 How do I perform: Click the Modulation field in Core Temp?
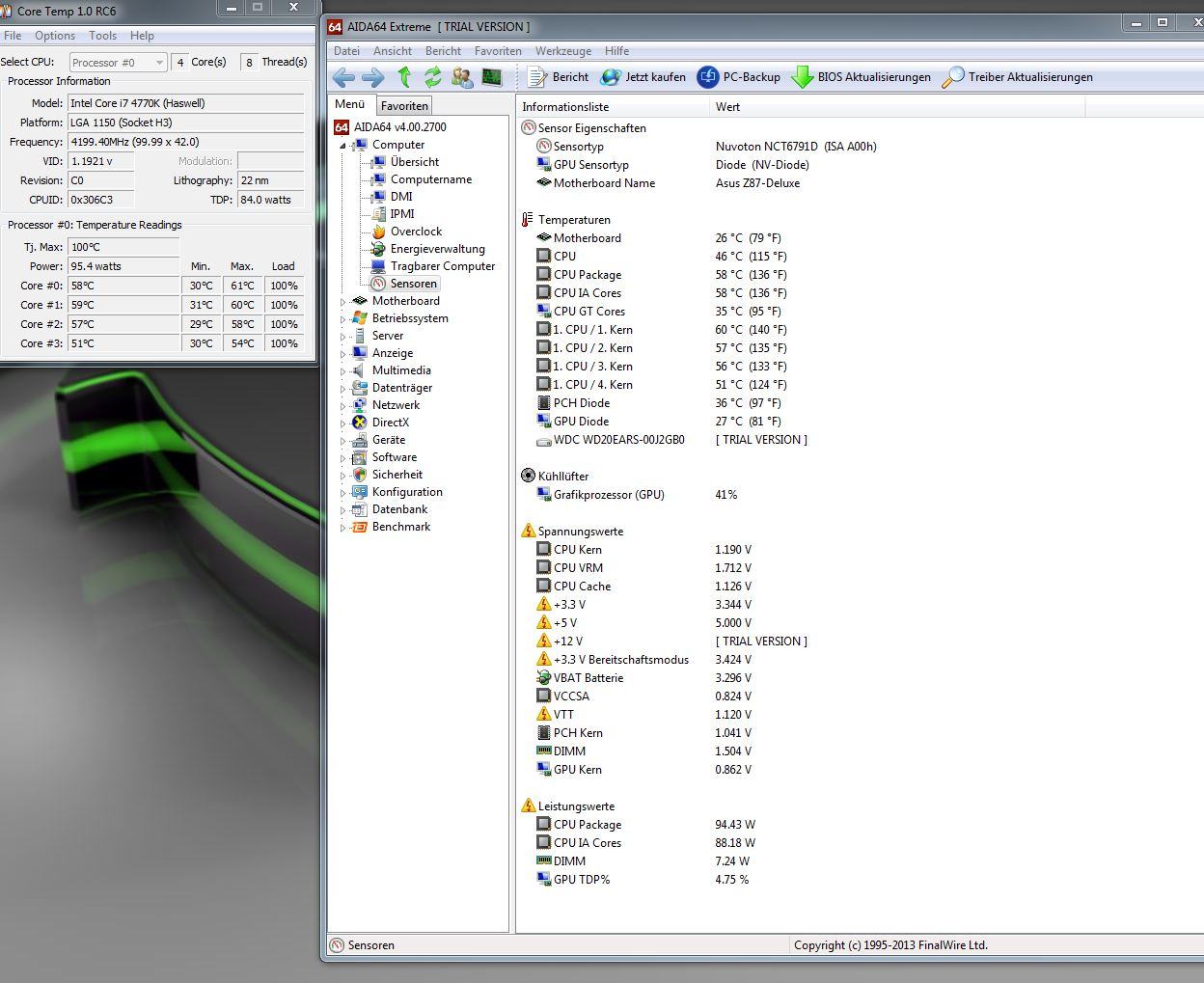click(270, 161)
